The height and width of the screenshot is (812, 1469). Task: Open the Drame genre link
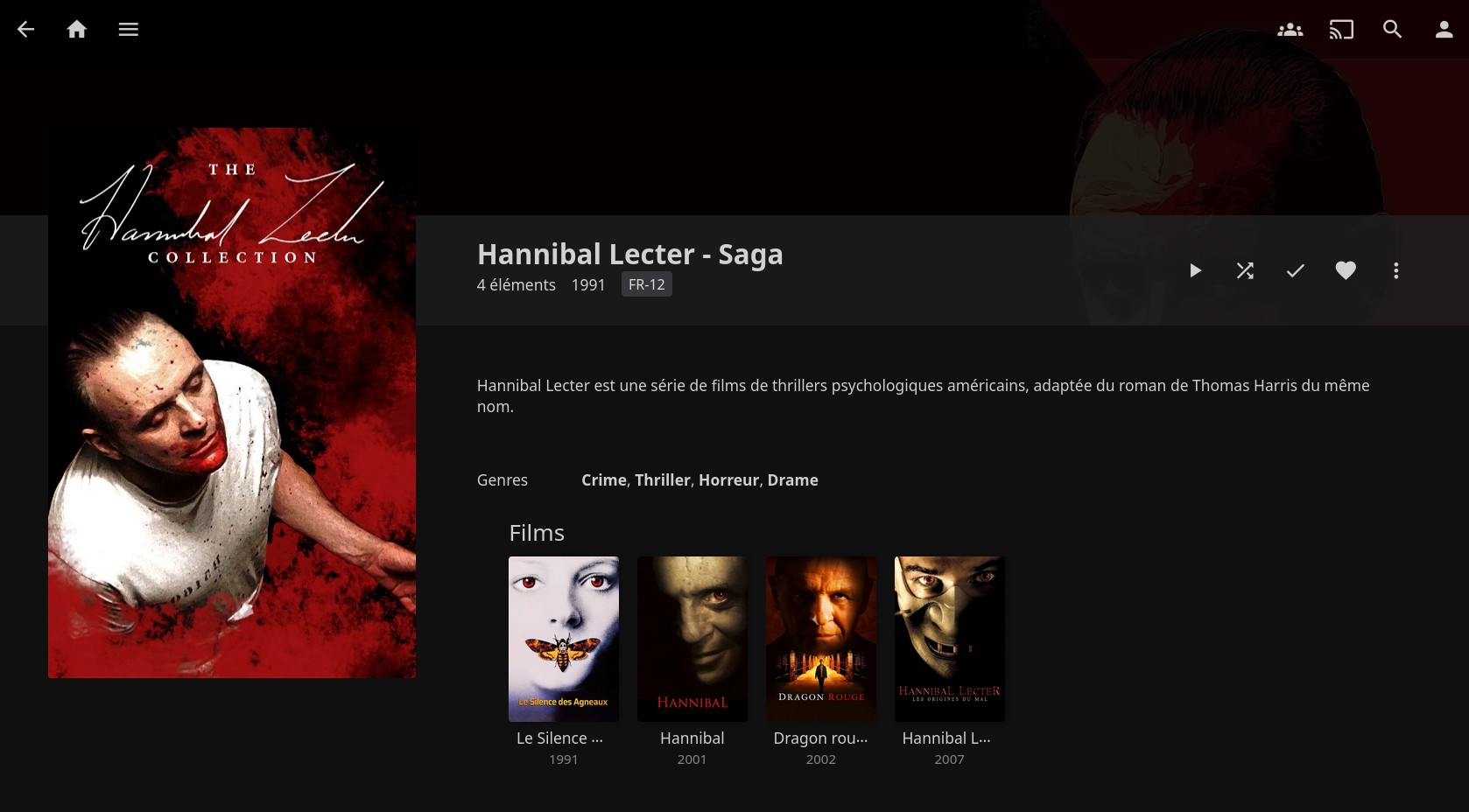(x=793, y=479)
